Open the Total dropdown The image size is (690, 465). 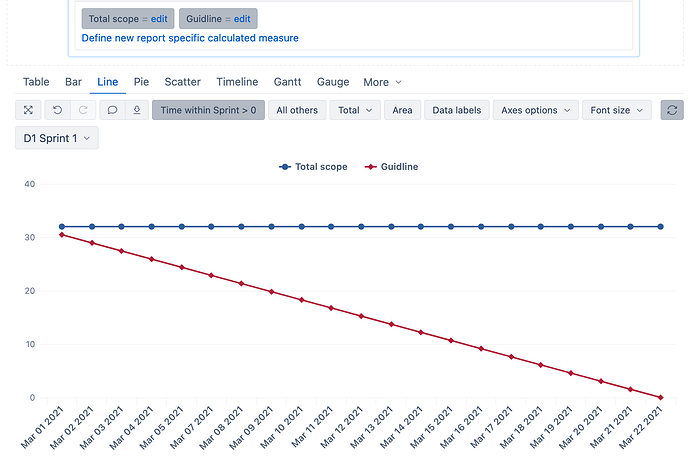click(x=355, y=110)
